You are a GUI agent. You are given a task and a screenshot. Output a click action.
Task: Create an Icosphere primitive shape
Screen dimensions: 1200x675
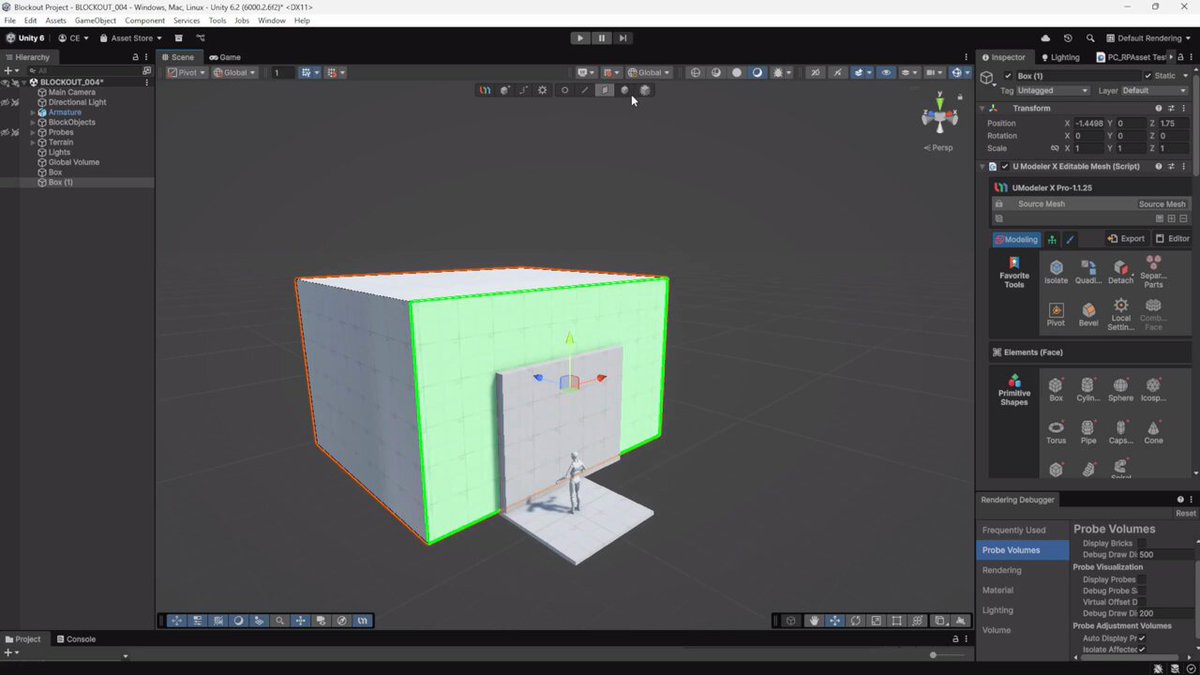pyautogui.click(x=1153, y=390)
